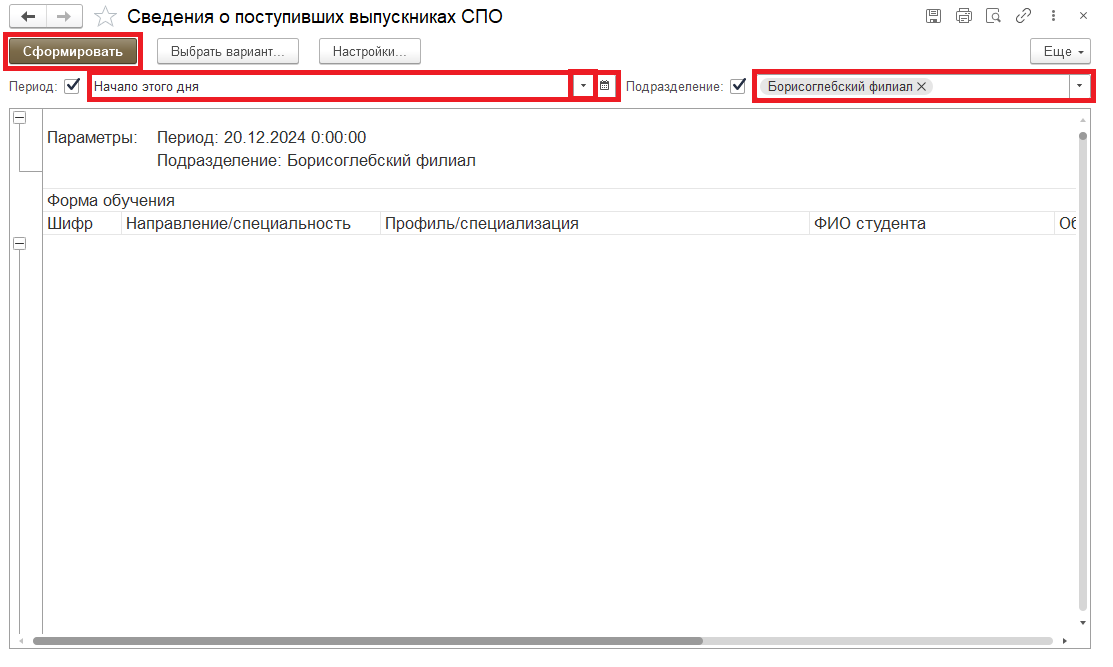The height and width of the screenshot is (667, 1113).
Task: Open report Настройки
Action: [369, 51]
